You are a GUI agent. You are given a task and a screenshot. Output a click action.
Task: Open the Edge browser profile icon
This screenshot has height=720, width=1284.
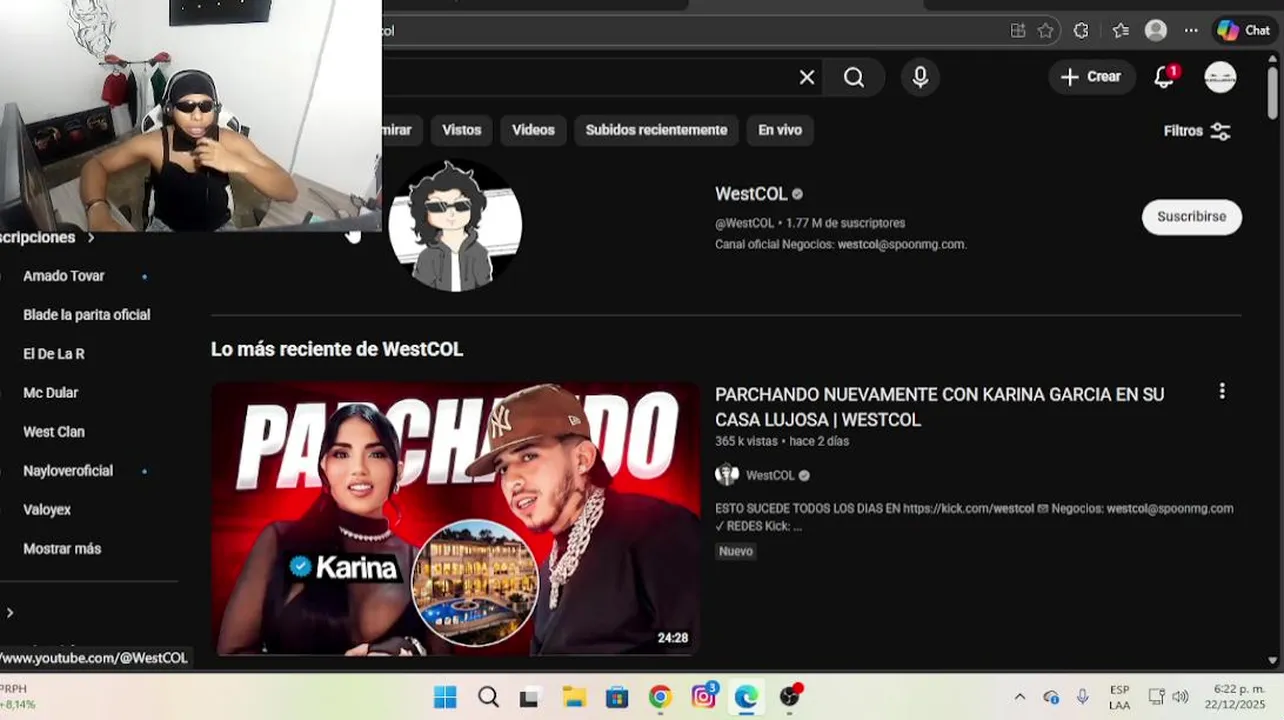(1156, 30)
